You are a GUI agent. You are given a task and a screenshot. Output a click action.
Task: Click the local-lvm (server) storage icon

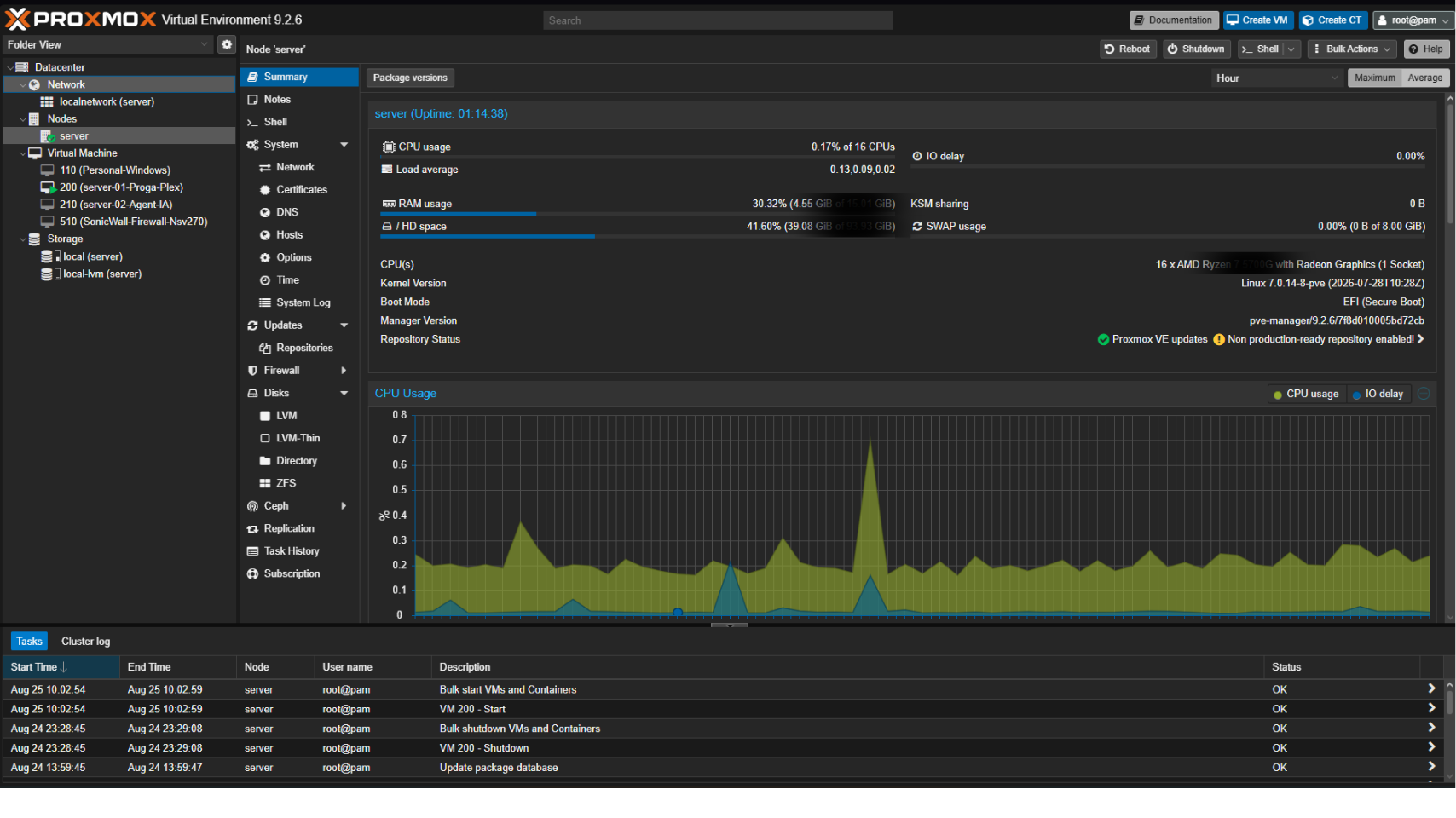[50, 274]
